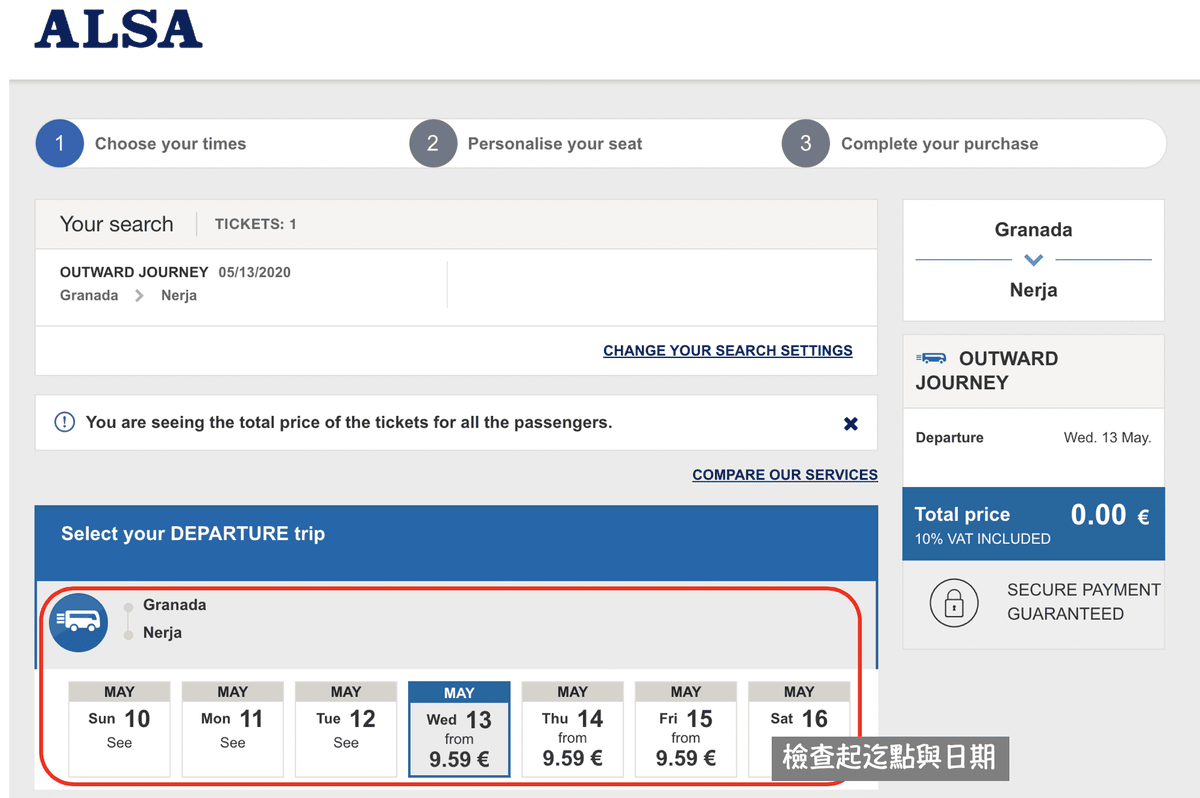Click the Your search heading
The image size is (1200, 798).
click(x=117, y=224)
